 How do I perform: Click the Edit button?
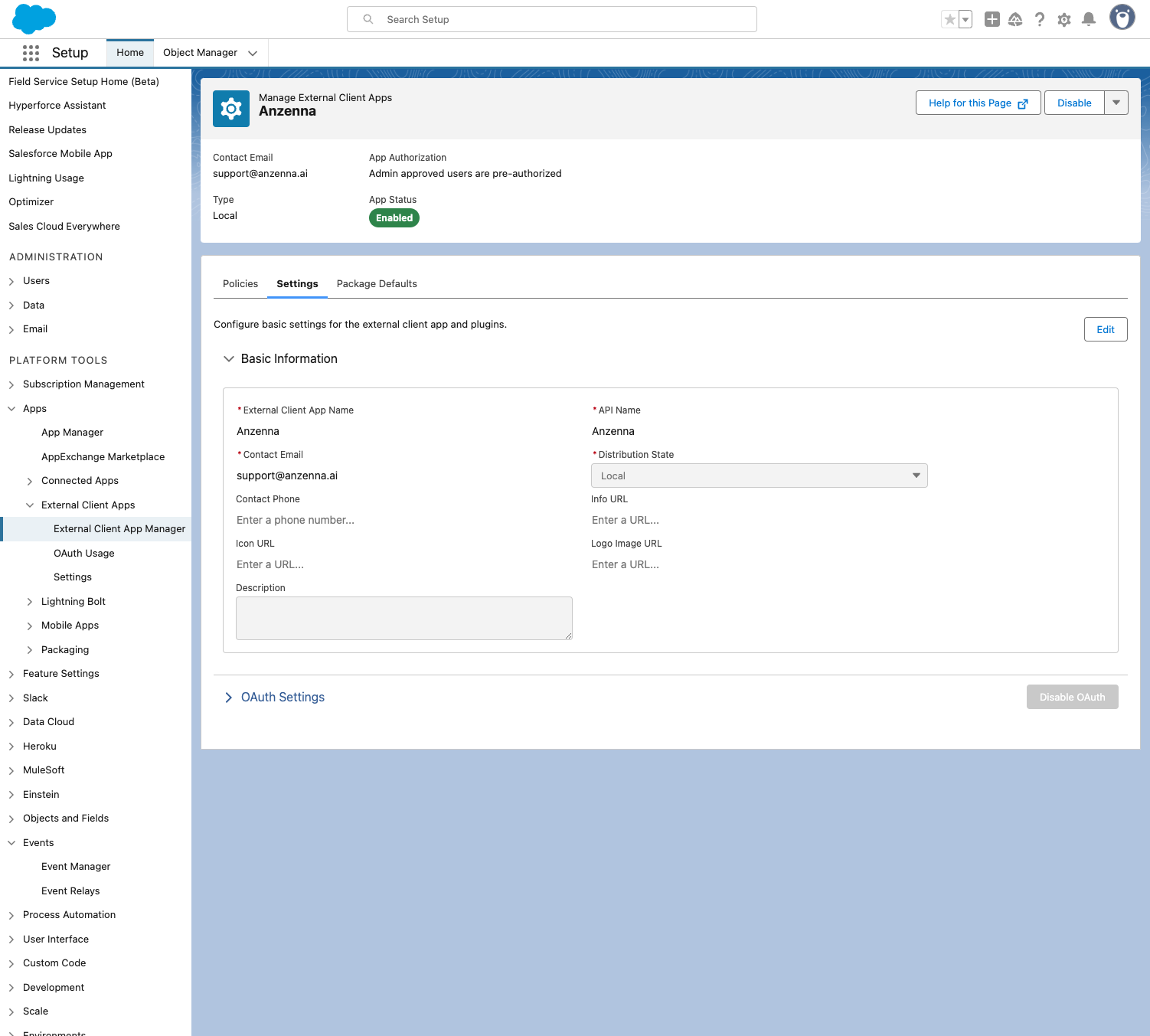point(1105,329)
